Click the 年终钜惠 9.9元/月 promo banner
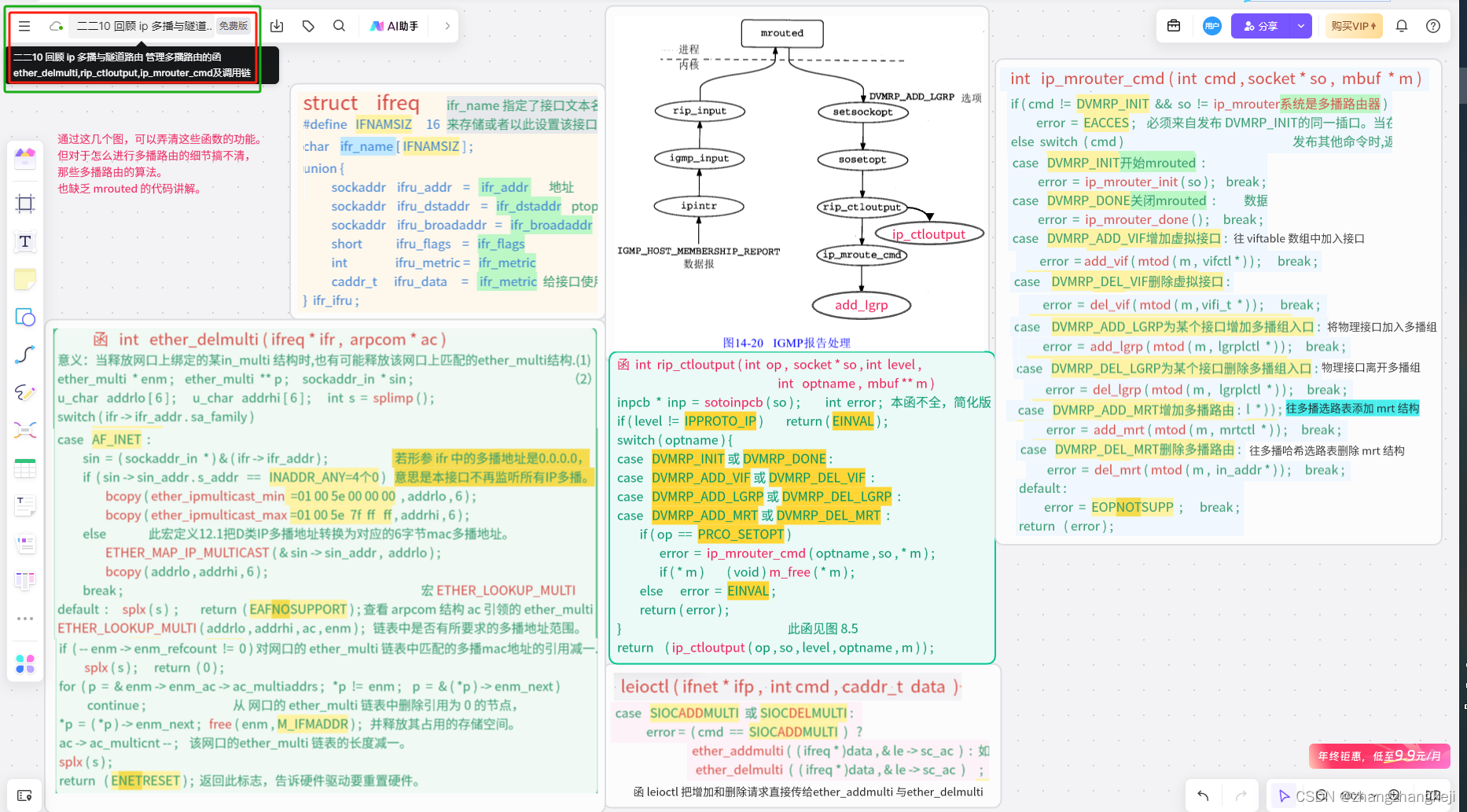This screenshot has height=812, width=1467. pos(1380,756)
